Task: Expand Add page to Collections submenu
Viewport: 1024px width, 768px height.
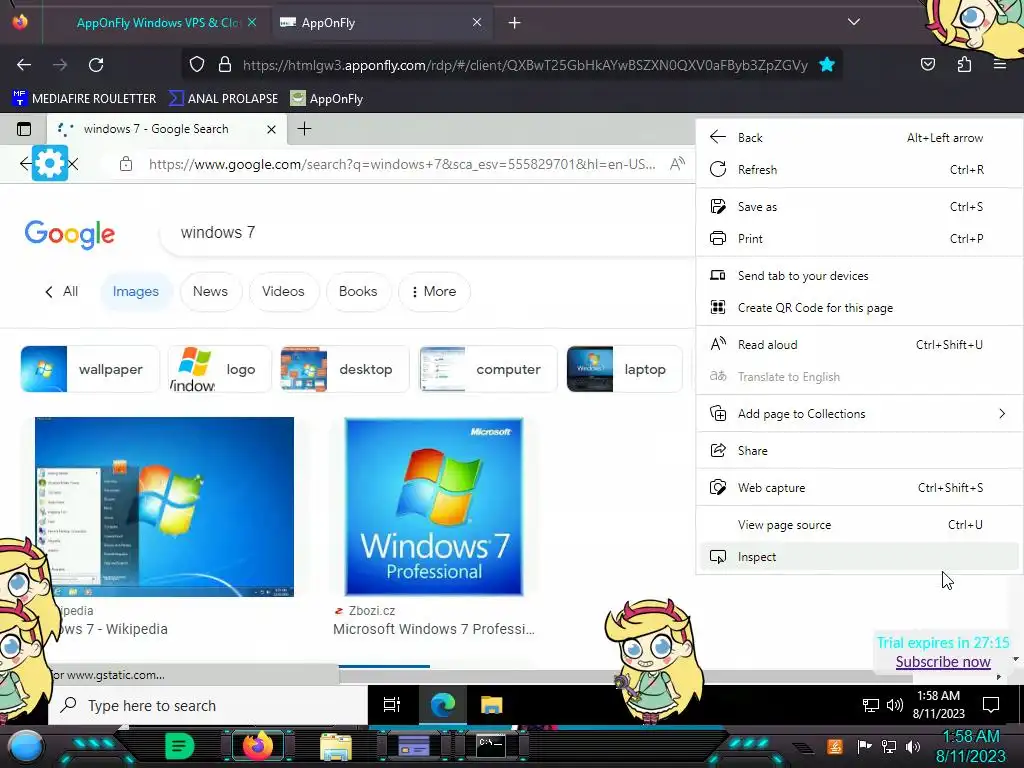Action: click(859, 414)
